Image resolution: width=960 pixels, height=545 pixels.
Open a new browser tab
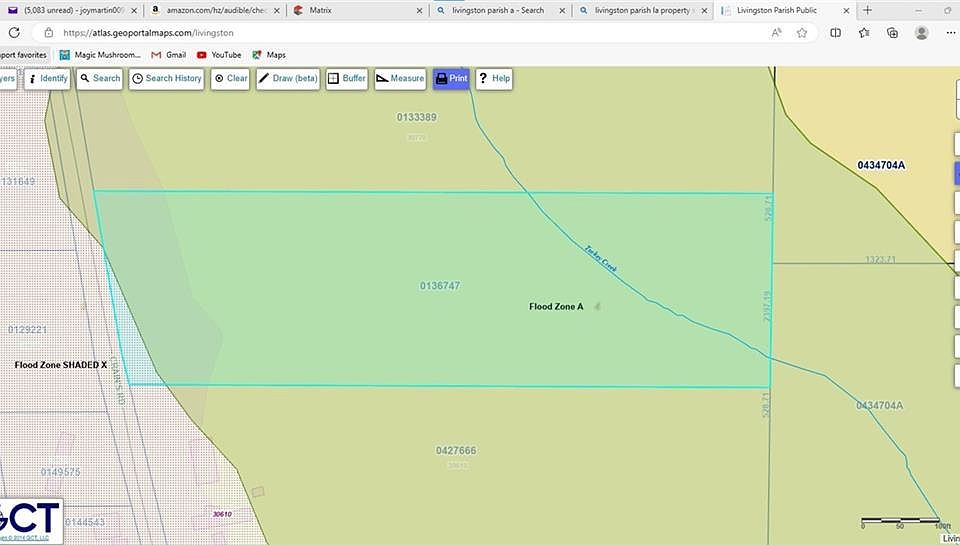867,10
